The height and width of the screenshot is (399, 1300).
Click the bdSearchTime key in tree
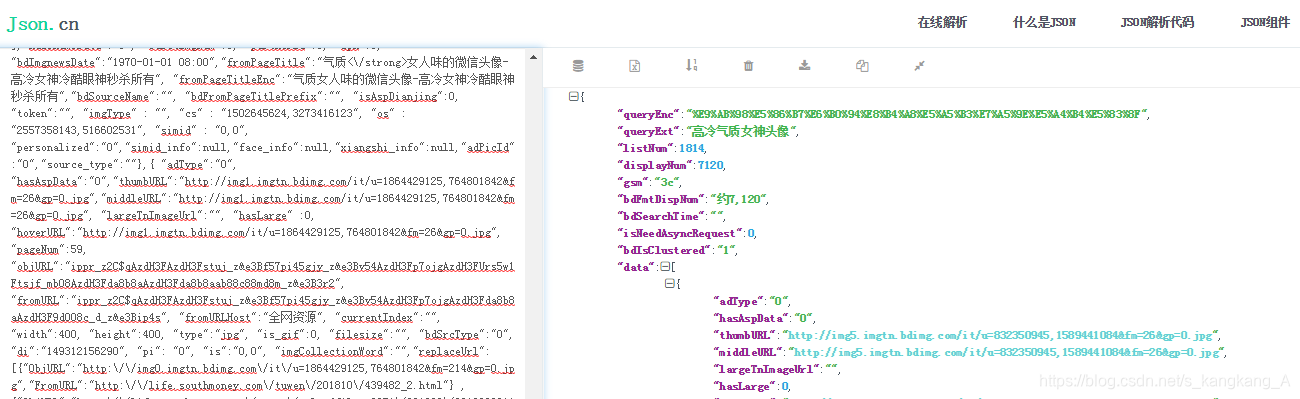click(660, 216)
